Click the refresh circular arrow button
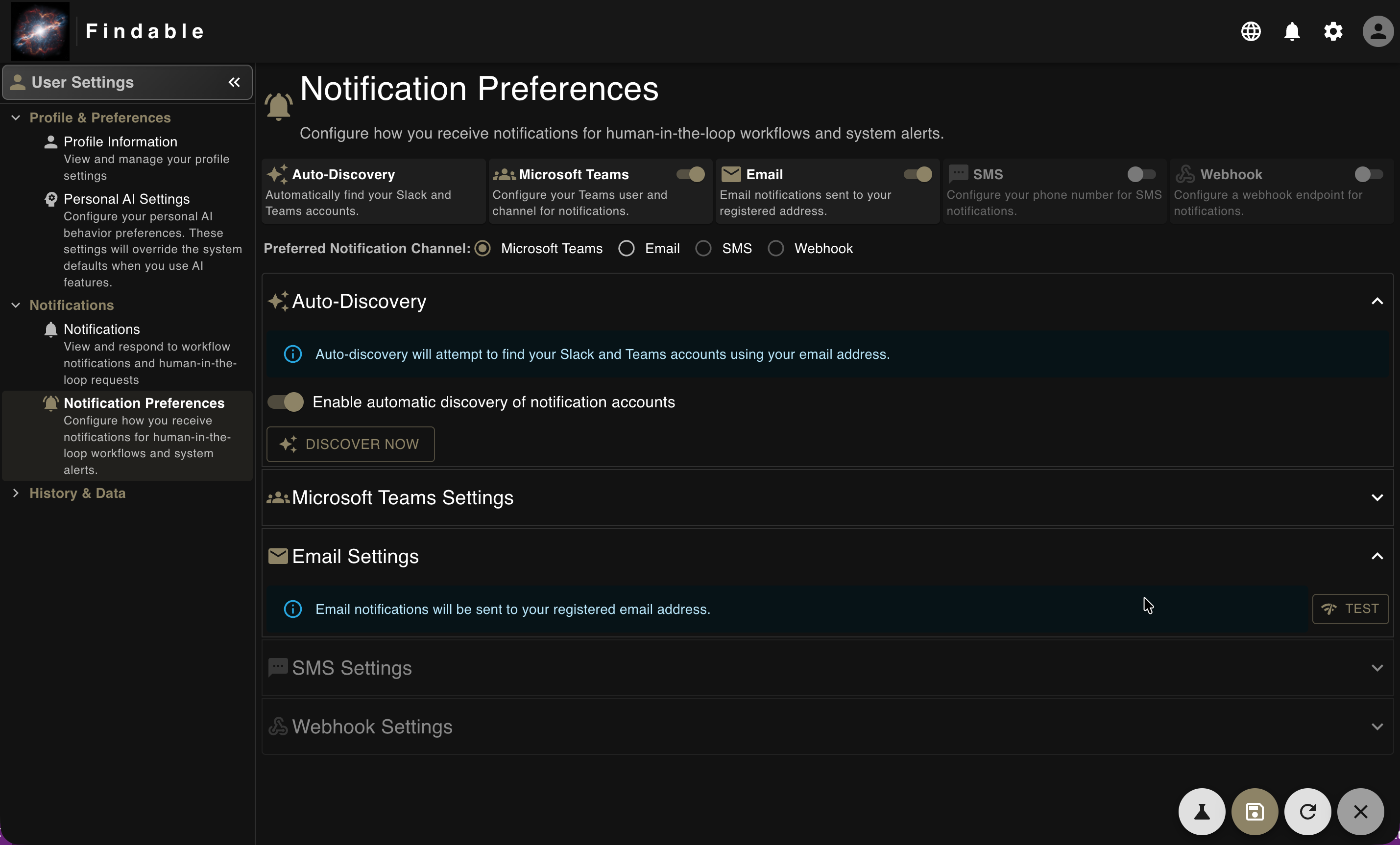This screenshot has height=845, width=1400. tap(1307, 811)
